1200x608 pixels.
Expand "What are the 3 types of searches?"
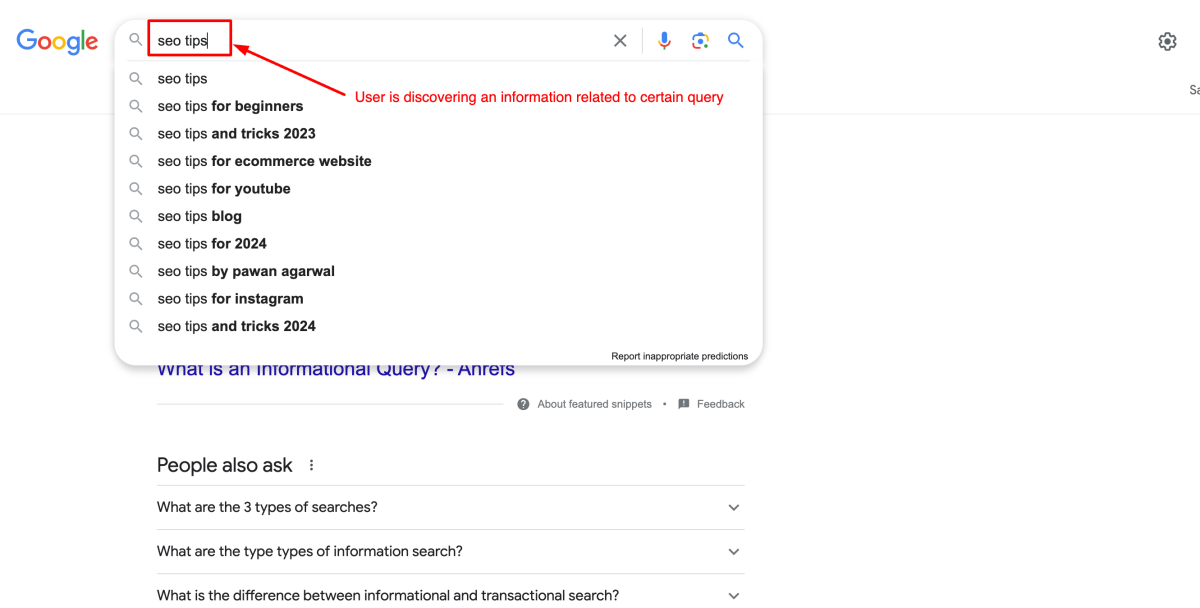[733, 508]
